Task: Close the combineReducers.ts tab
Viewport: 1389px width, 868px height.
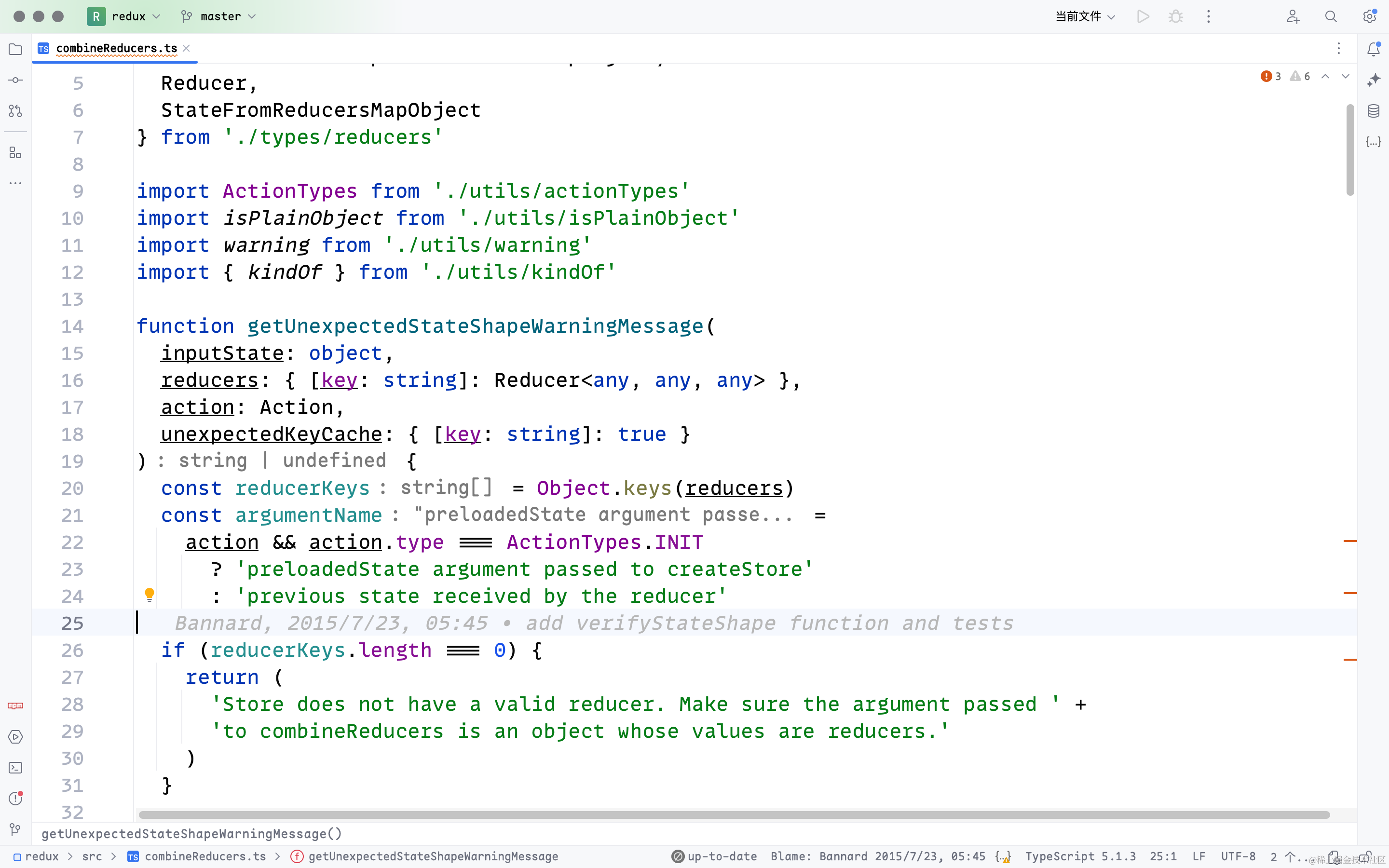Action: 186,49
